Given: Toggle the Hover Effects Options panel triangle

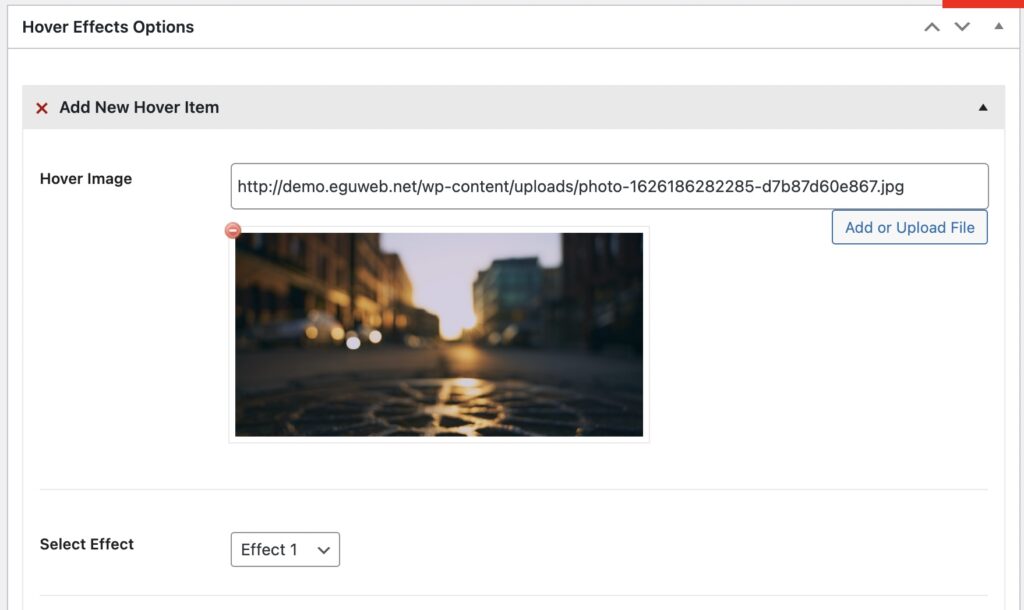Looking at the screenshot, I should 998,26.
